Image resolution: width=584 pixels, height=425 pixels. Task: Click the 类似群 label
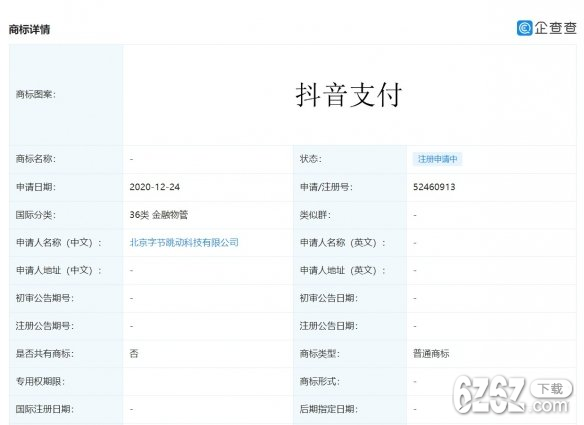[x=315, y=215]
